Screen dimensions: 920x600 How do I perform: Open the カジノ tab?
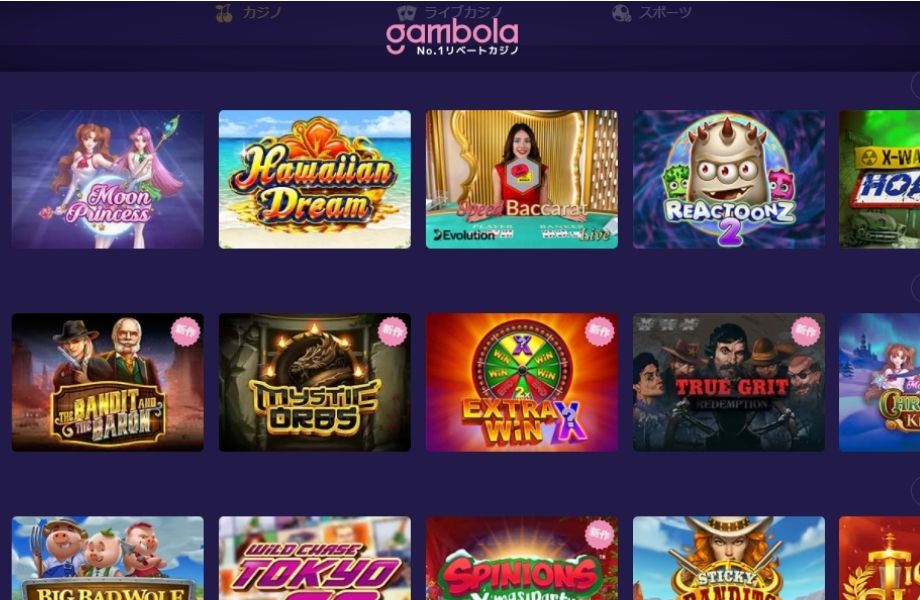(262, 12)
